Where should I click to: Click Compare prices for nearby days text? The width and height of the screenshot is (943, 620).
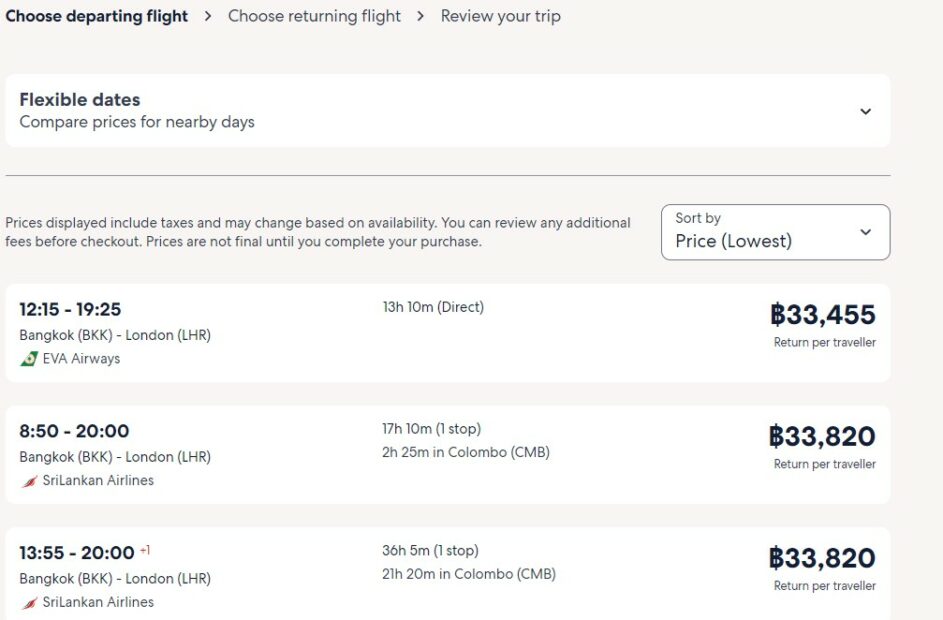[137, 122]
